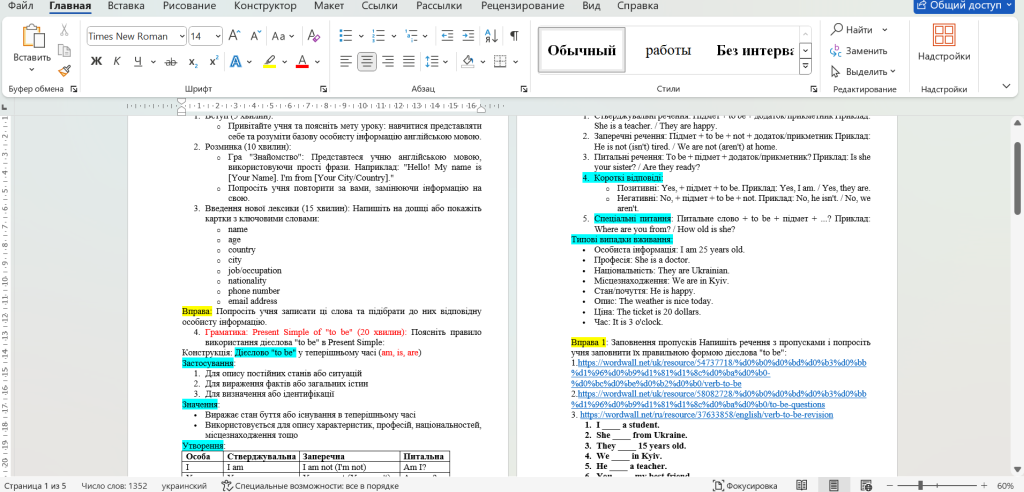1024x492 pixels.
Task: Click the red font color swatch
Action: [301, 62]
